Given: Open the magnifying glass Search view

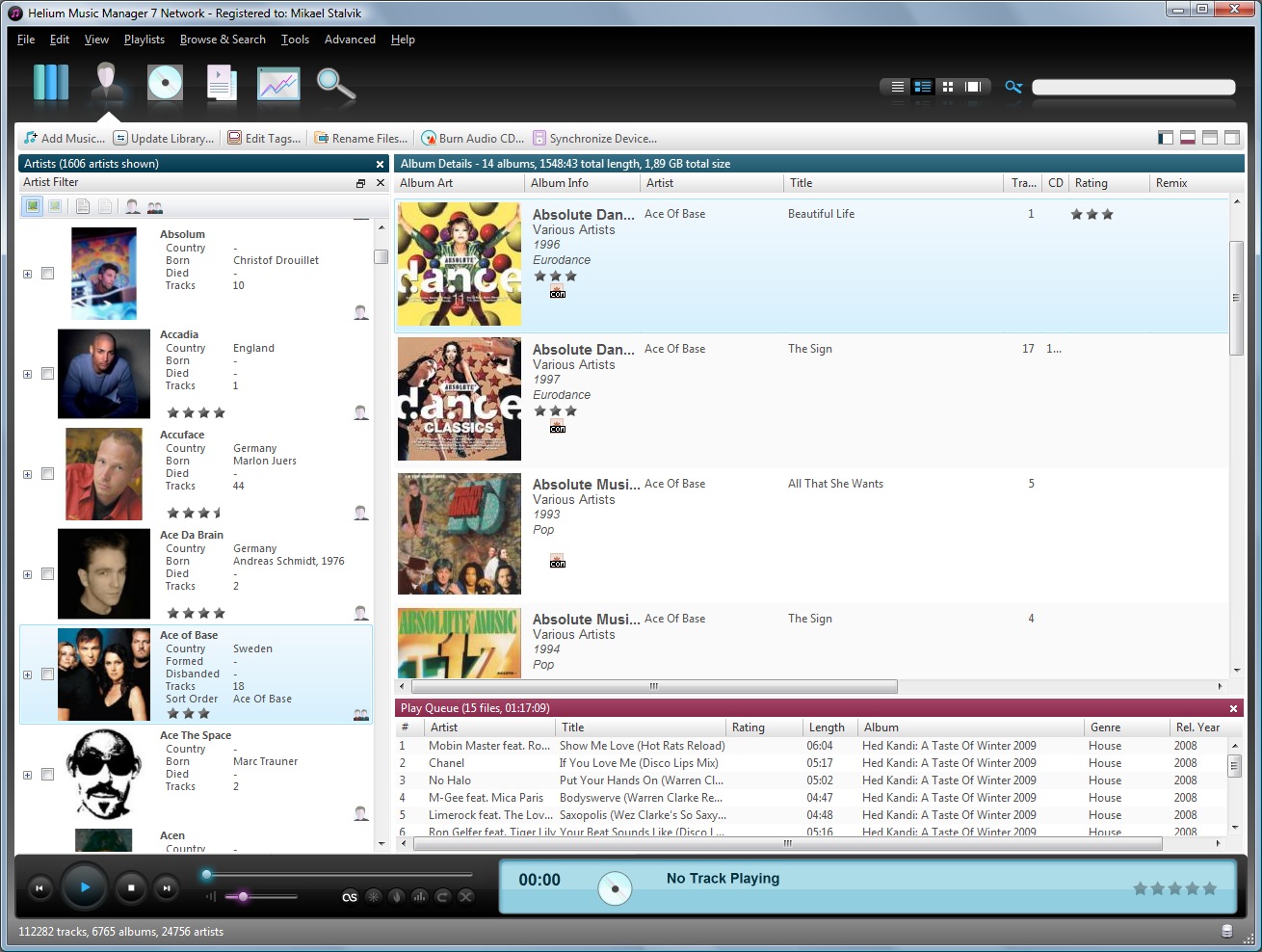Looking at the screenshot, I should [335, 85].
